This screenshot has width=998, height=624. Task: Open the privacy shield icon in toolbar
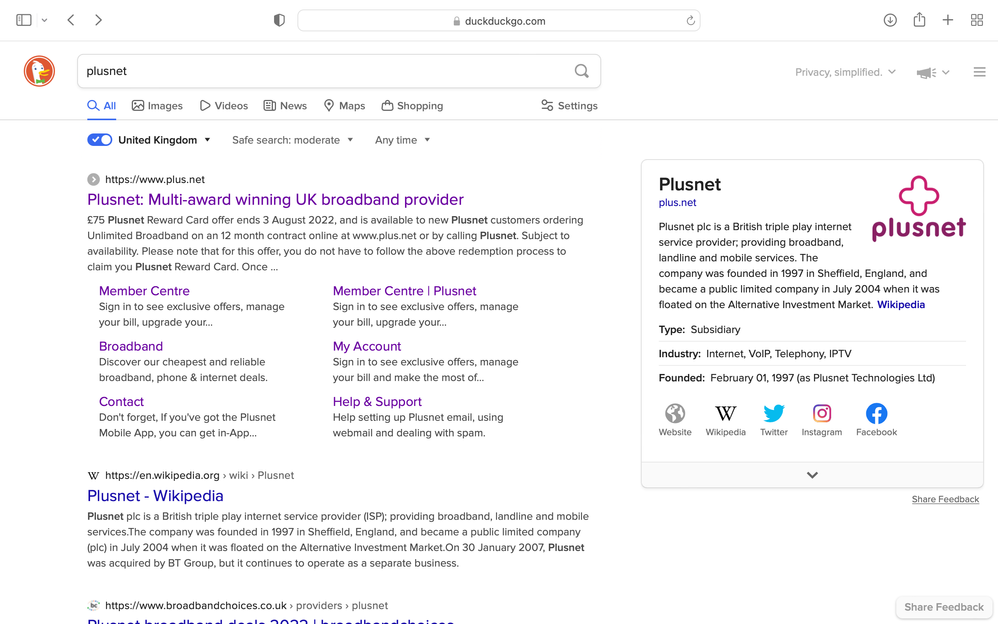pyautogui.click(x=279, y=19)
